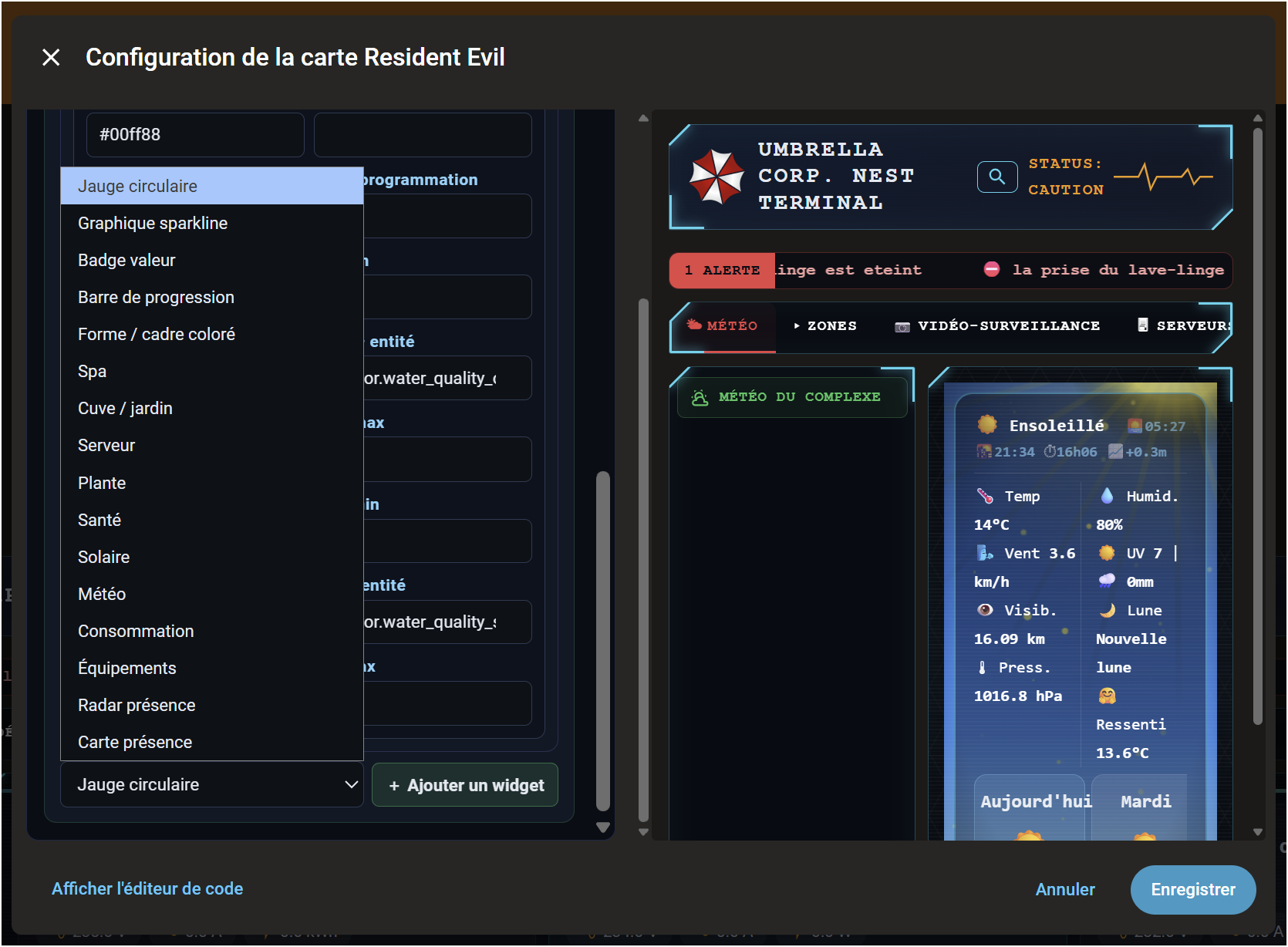
Task: Click the sun icon next to Ensoleillé
Action: tap(987, 425)
